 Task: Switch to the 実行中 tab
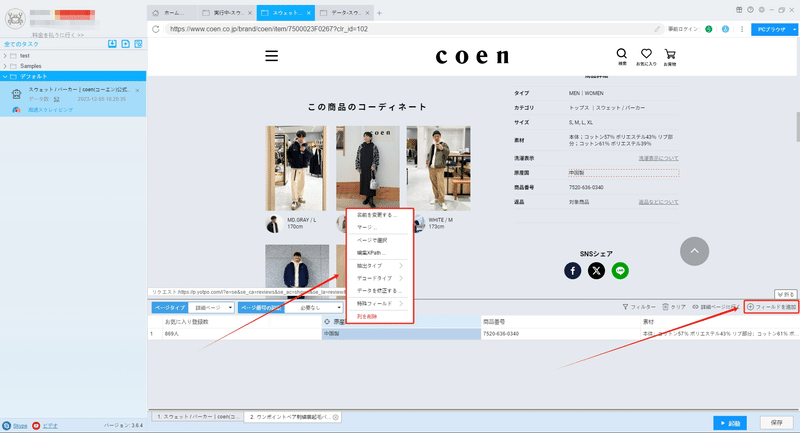tap(227, 13)
